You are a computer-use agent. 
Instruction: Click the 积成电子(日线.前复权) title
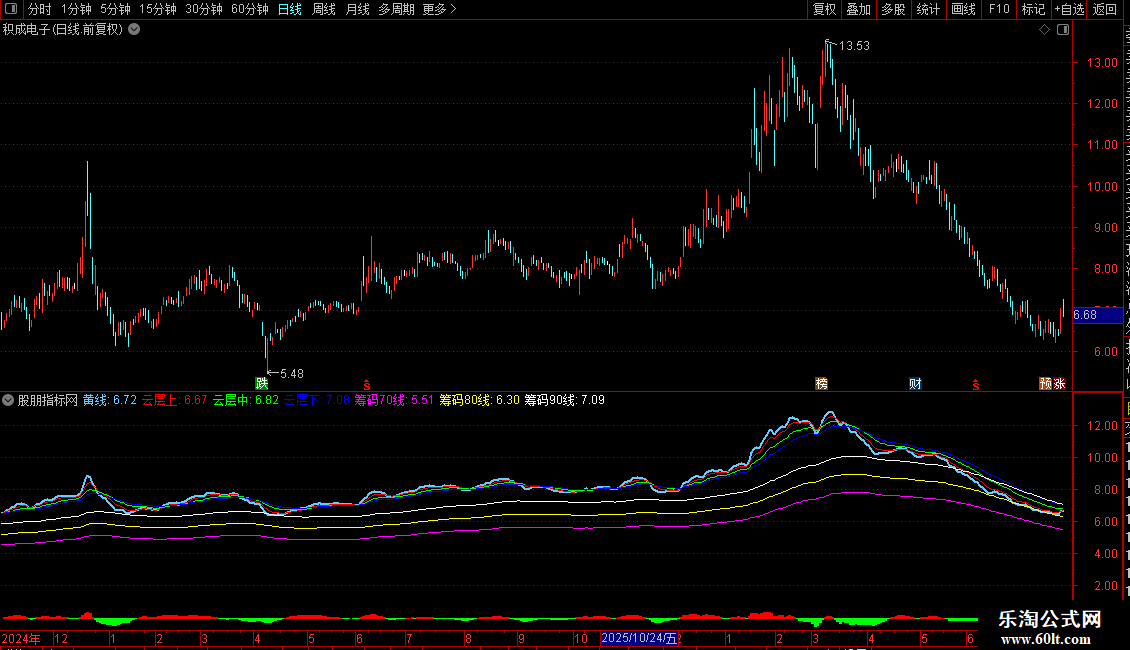click(63, 30)
